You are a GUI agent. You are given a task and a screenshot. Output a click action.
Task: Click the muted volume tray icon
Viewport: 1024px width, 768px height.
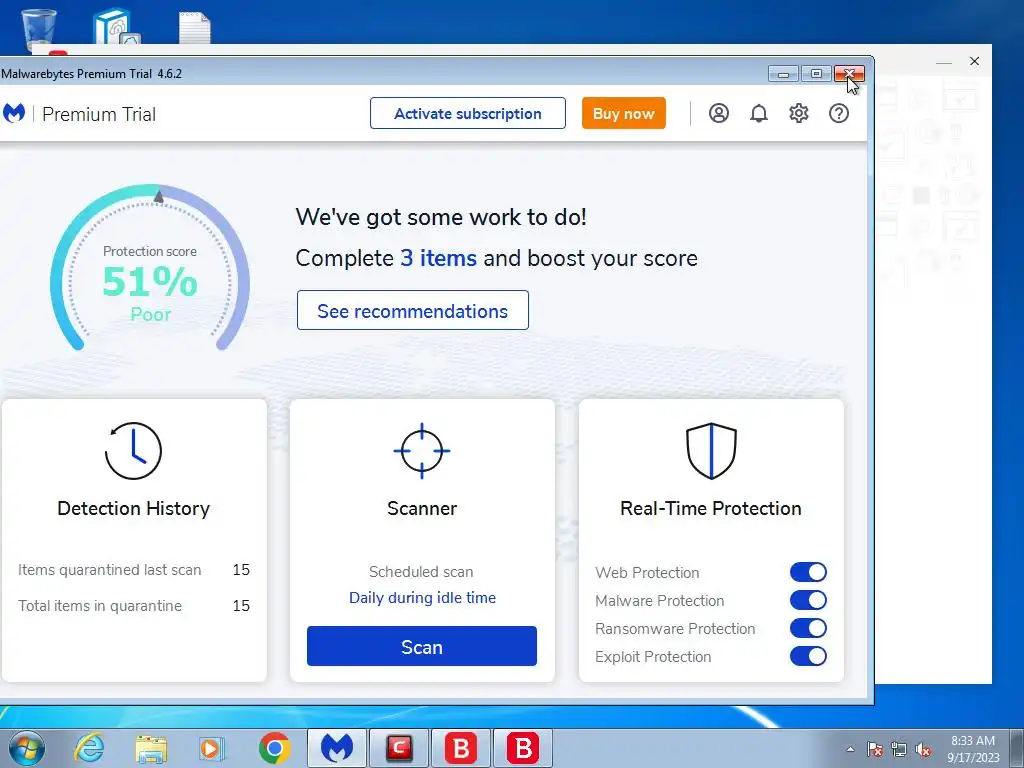923,749
